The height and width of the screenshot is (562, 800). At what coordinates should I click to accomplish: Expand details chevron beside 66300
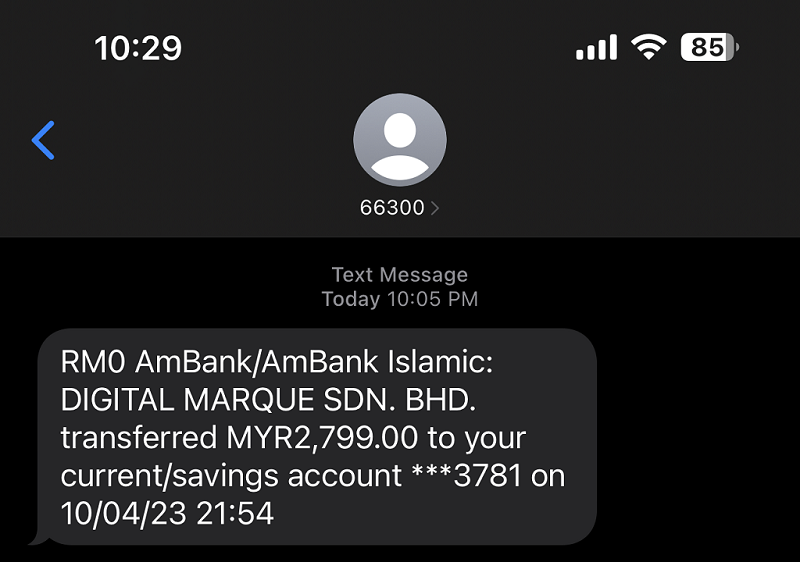point(434,208)
